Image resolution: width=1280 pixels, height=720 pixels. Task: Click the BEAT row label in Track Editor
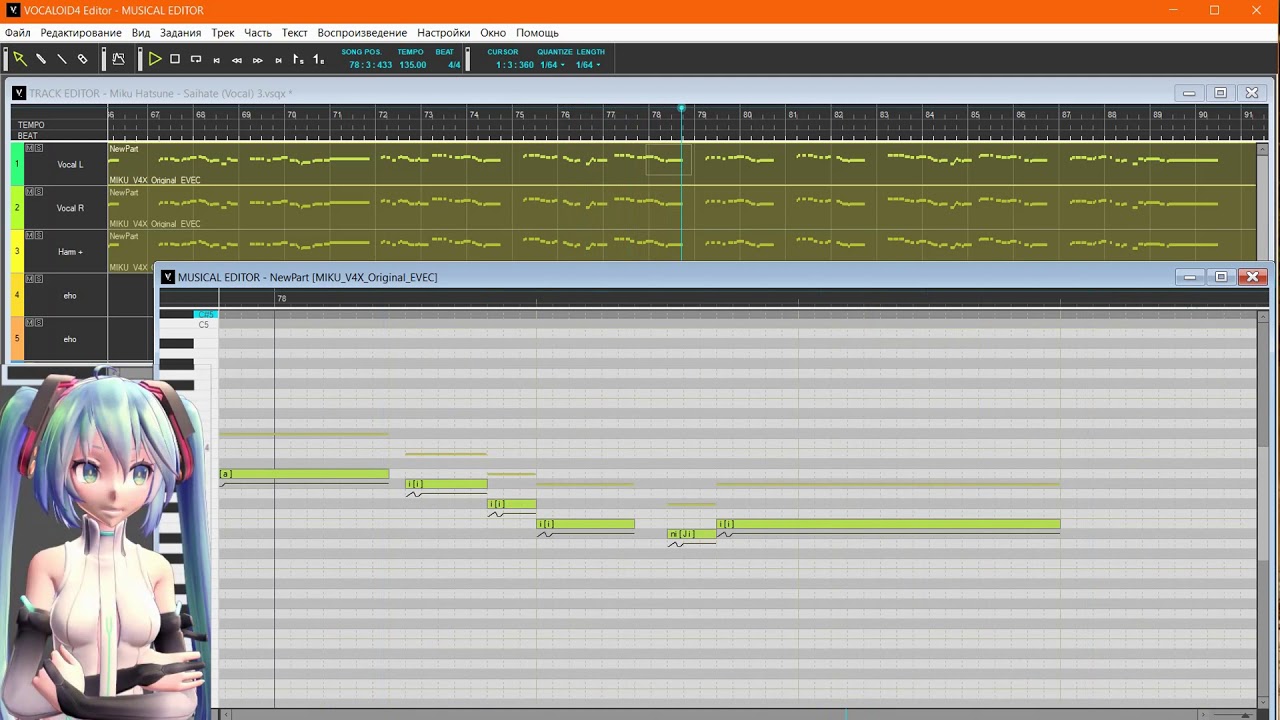pyautogui.click(x=28, y=136)
